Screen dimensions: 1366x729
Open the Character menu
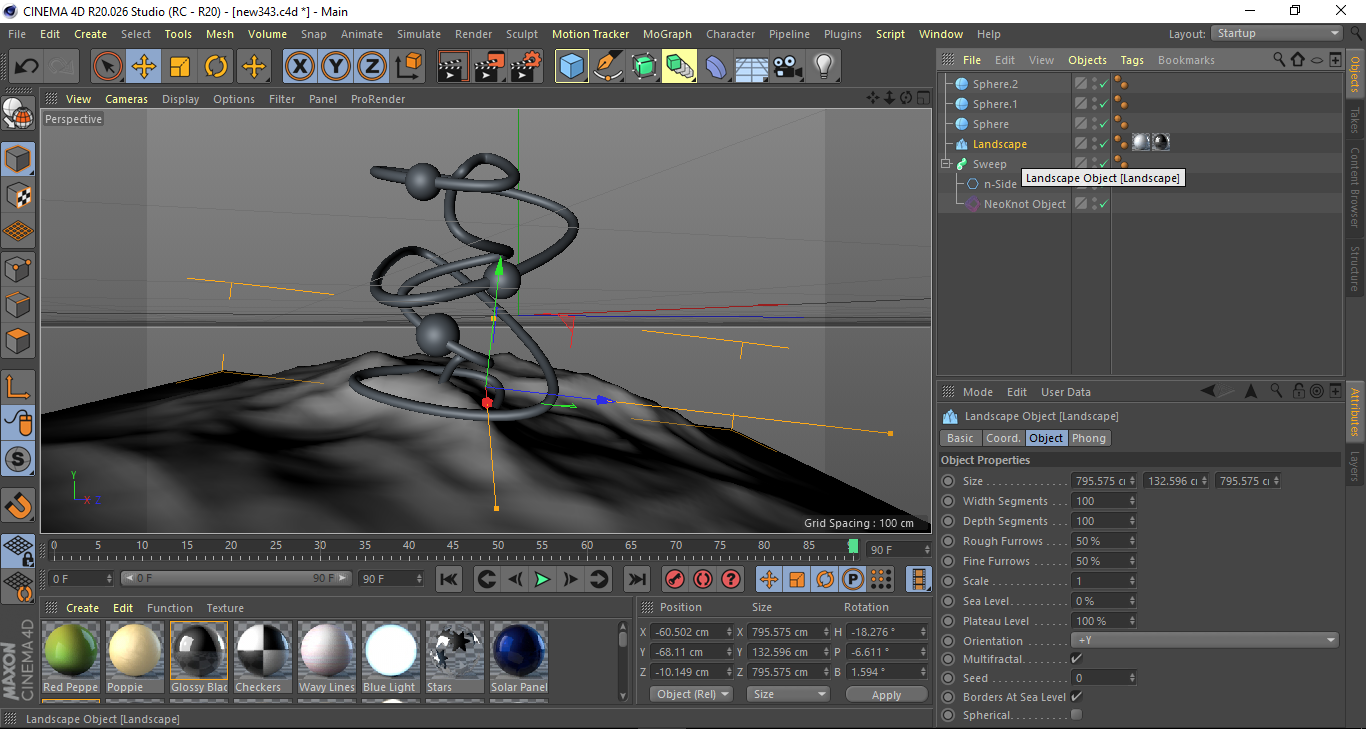coord(731,34)
